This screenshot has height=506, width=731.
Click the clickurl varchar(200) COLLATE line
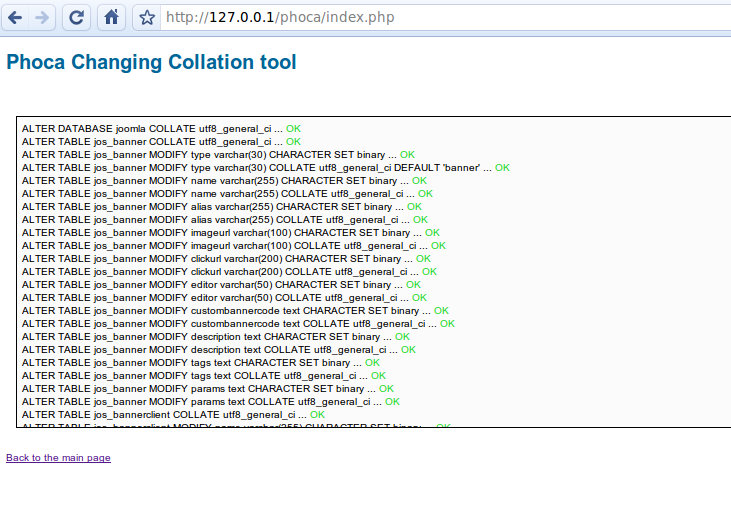(x=229, y=272)
